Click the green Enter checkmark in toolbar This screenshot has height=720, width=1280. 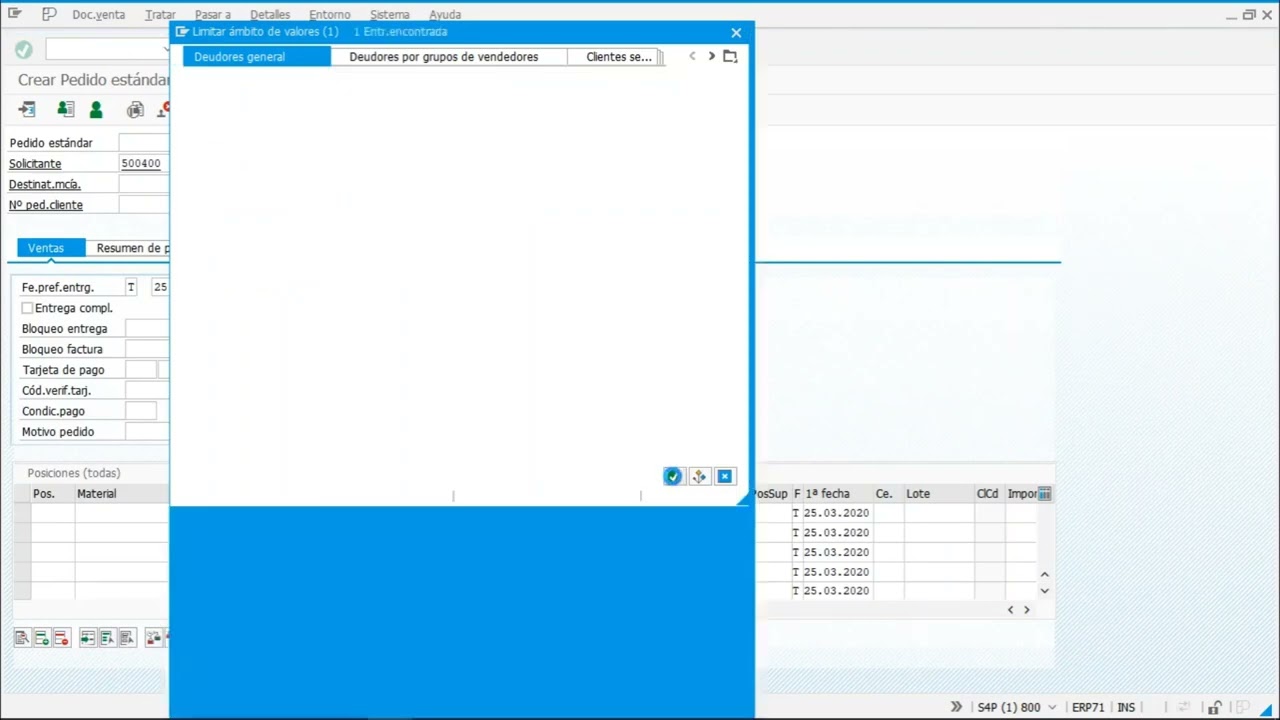click(24, 49)
